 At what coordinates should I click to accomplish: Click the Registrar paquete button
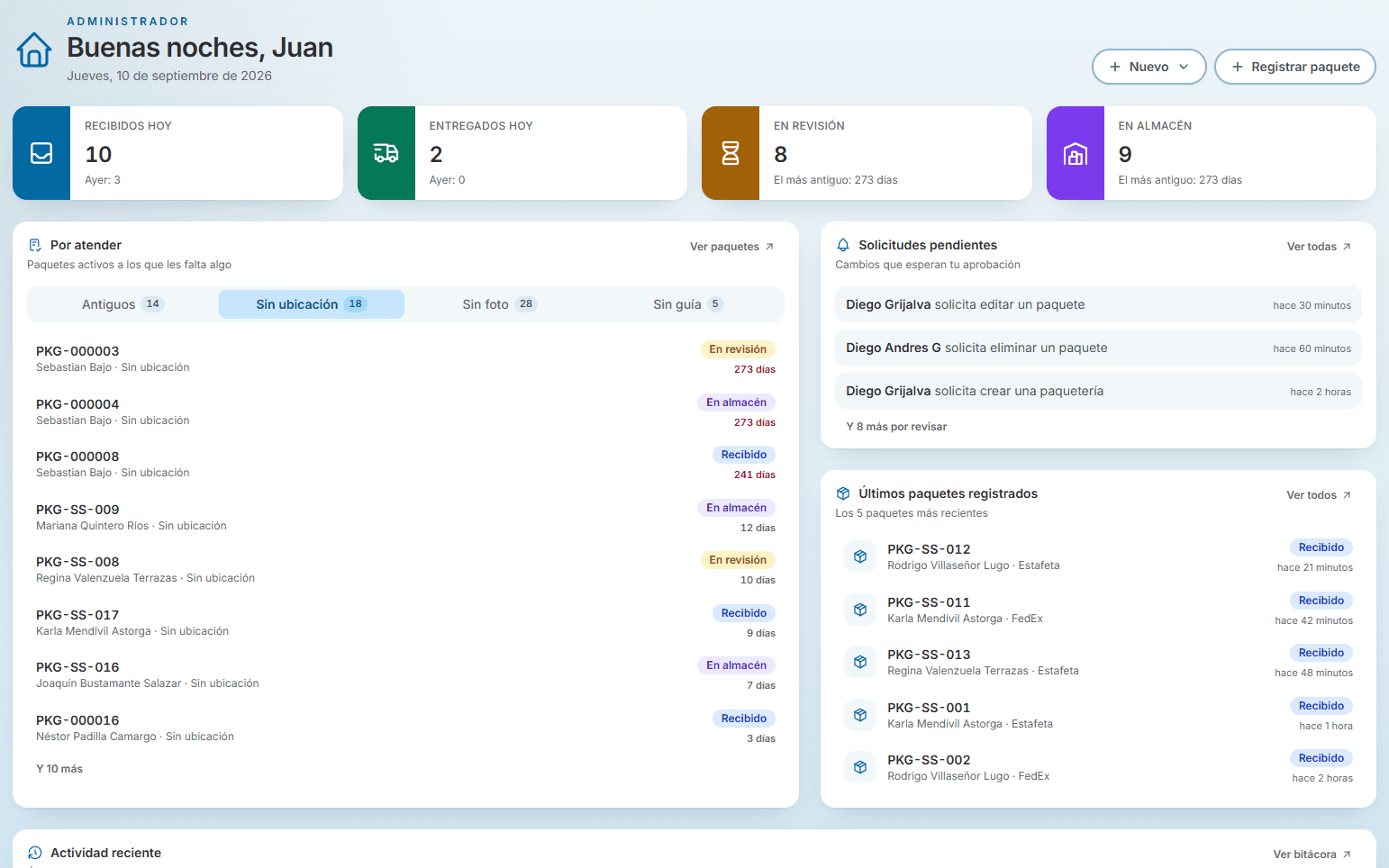tap(1294, 67)
